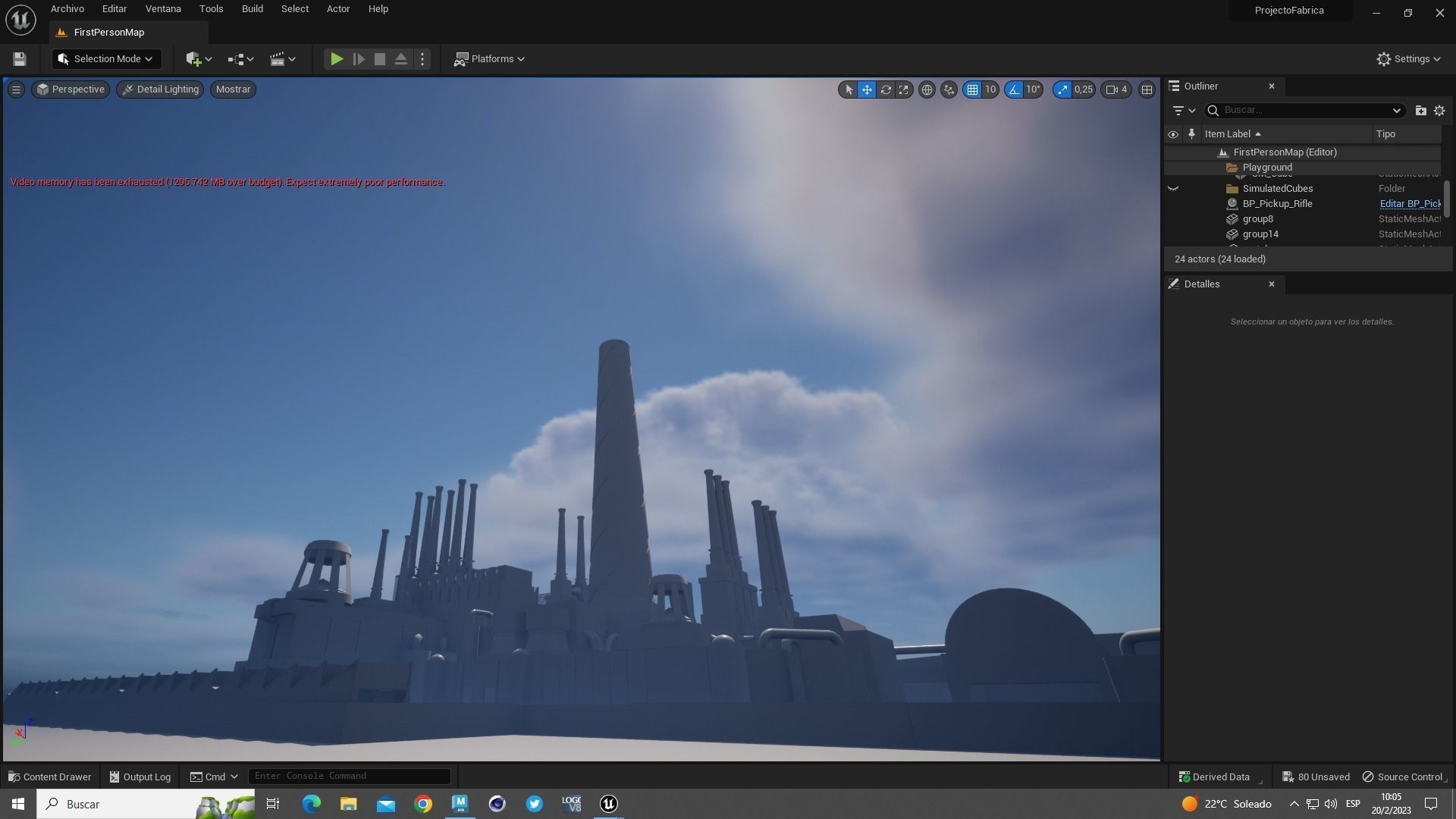
Task: Click the Outliner settings gear icon
Action: click(1439, 111)
